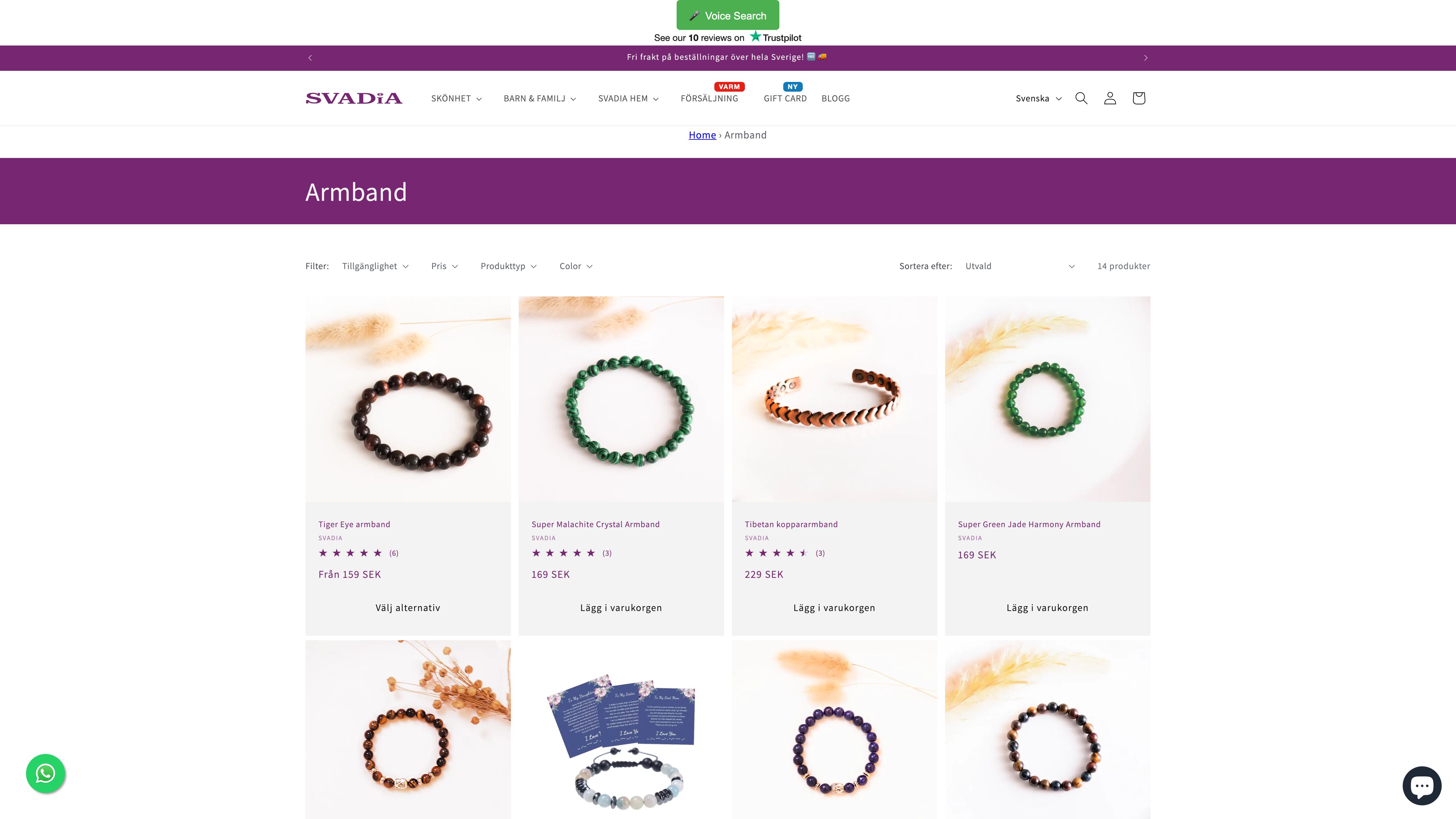
Task: Open the BLOGG menu item
Action: point(835,98)
